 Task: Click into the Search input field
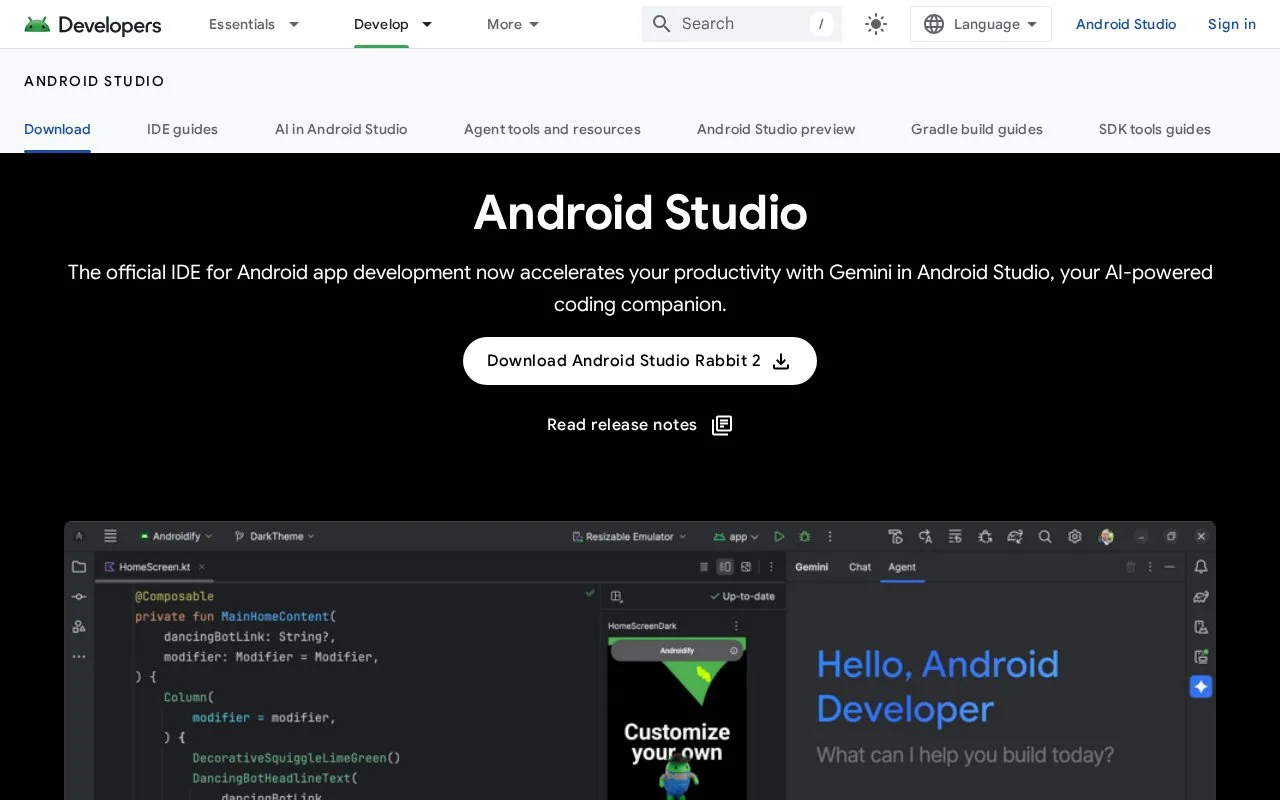[742, 24]
